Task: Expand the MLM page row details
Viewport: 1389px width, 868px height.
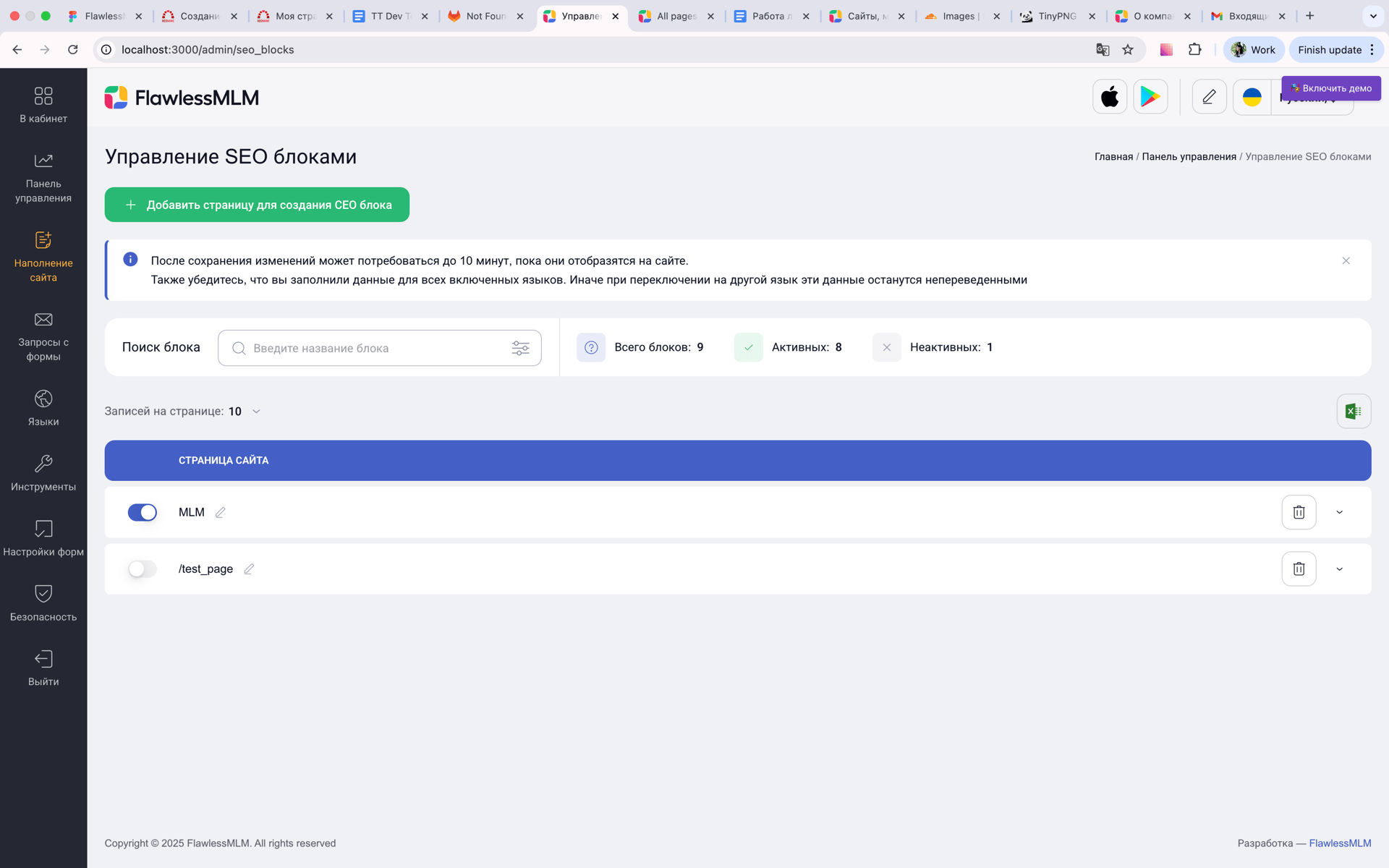Action: [1340, 512]
